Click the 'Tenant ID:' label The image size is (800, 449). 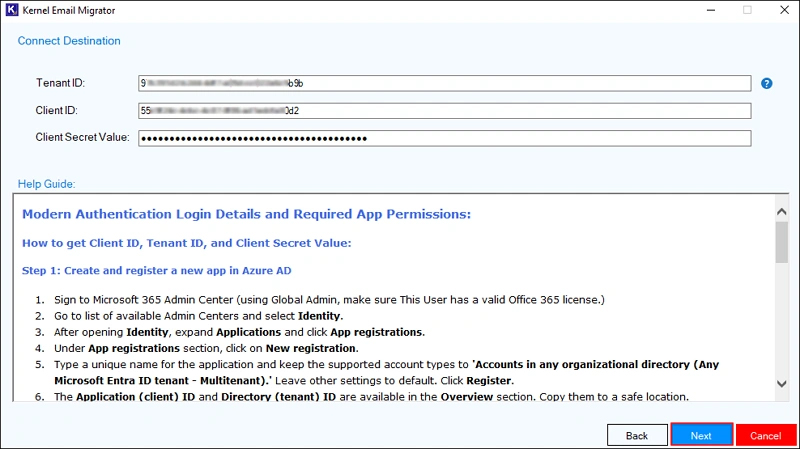(60, 83)
